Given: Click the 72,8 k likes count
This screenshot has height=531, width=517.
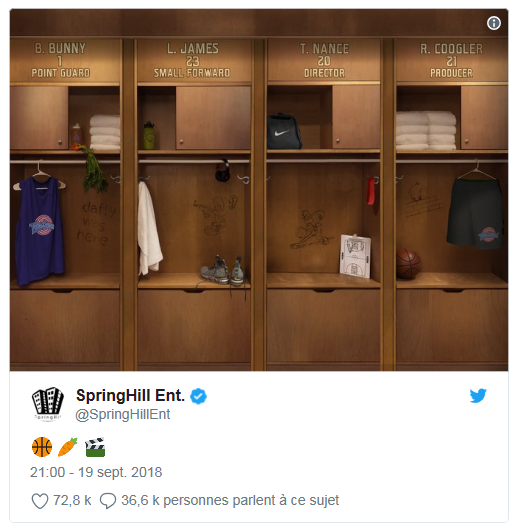Looking at the screenshot, I should pyautogui.click(x=72, y=501).
